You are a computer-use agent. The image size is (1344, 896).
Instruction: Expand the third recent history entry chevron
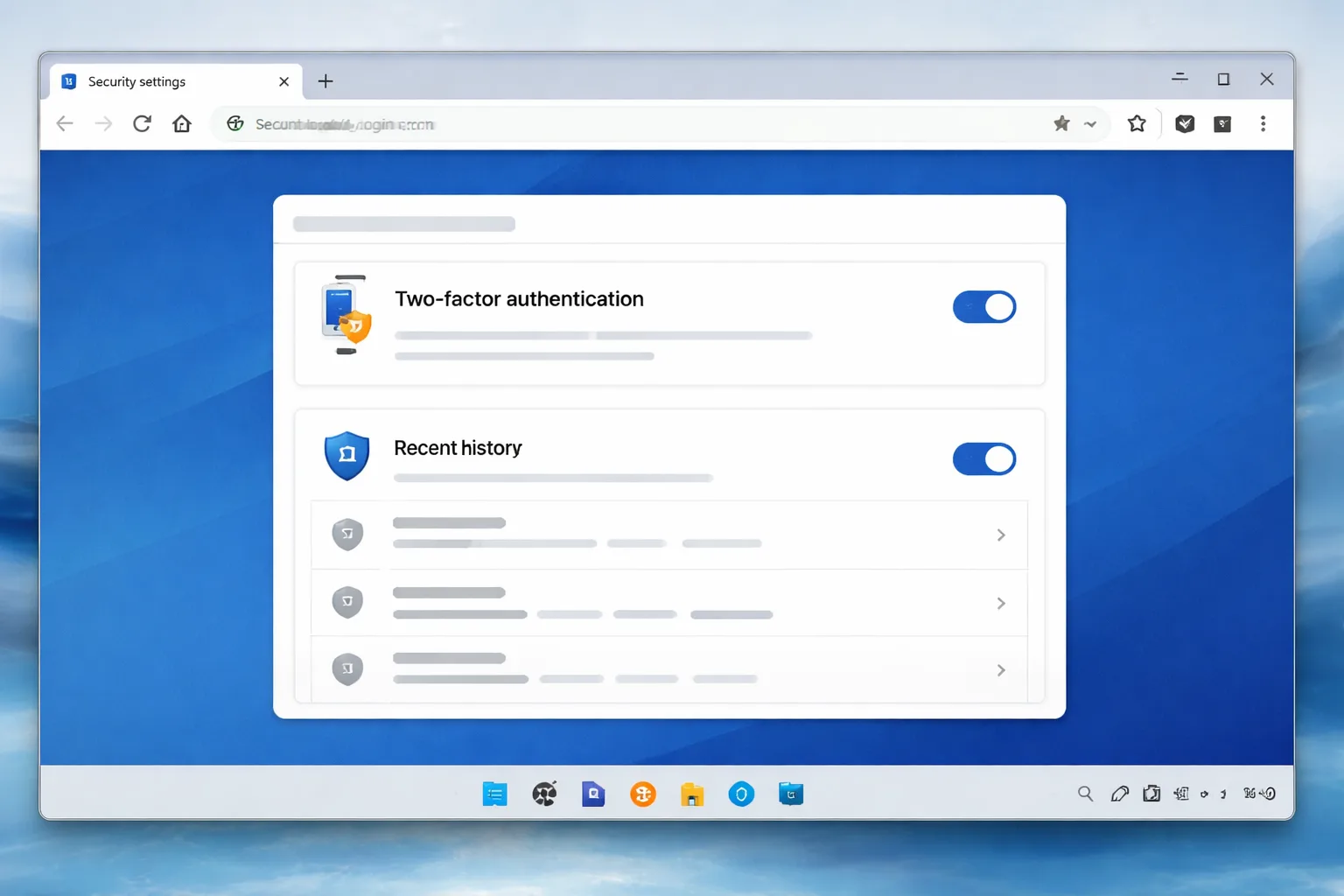(x=1001, y=670)
